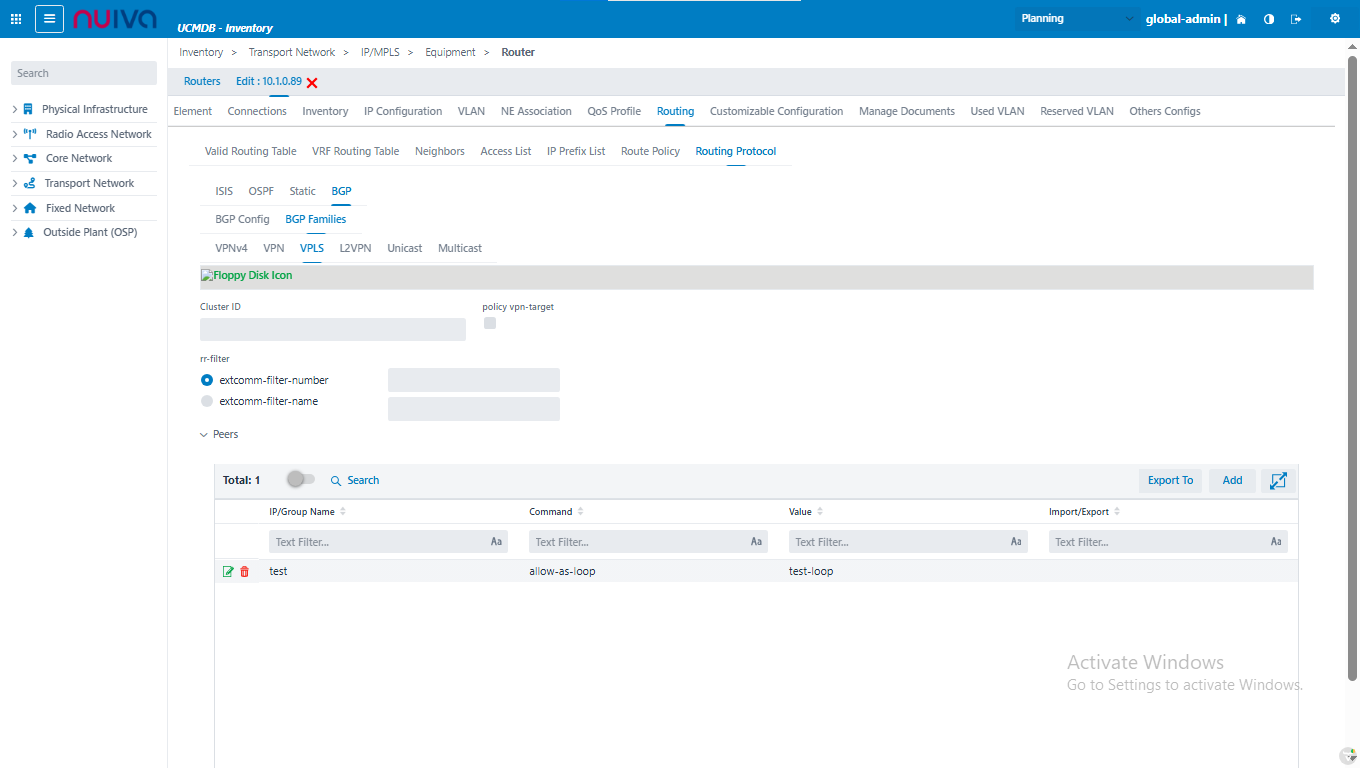Click the Export To button
Image resolution: width=1360 pixels, height=768 pixels.
pos(1170,480)
